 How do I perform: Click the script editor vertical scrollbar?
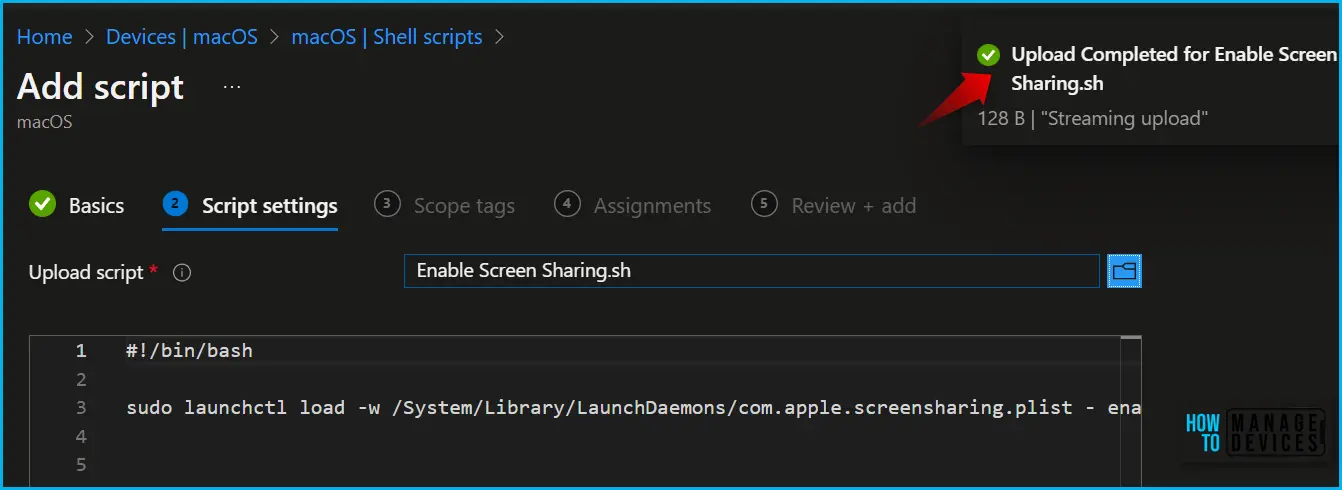coord(1131,412)
